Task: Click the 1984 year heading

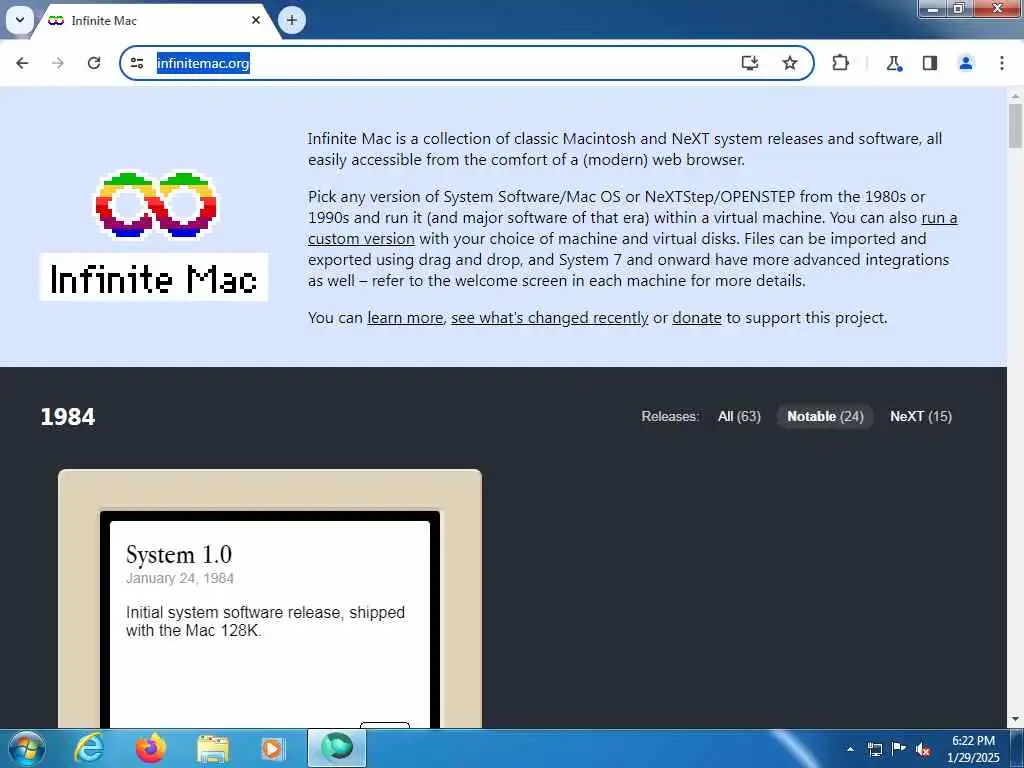Action: click(68, 417)
